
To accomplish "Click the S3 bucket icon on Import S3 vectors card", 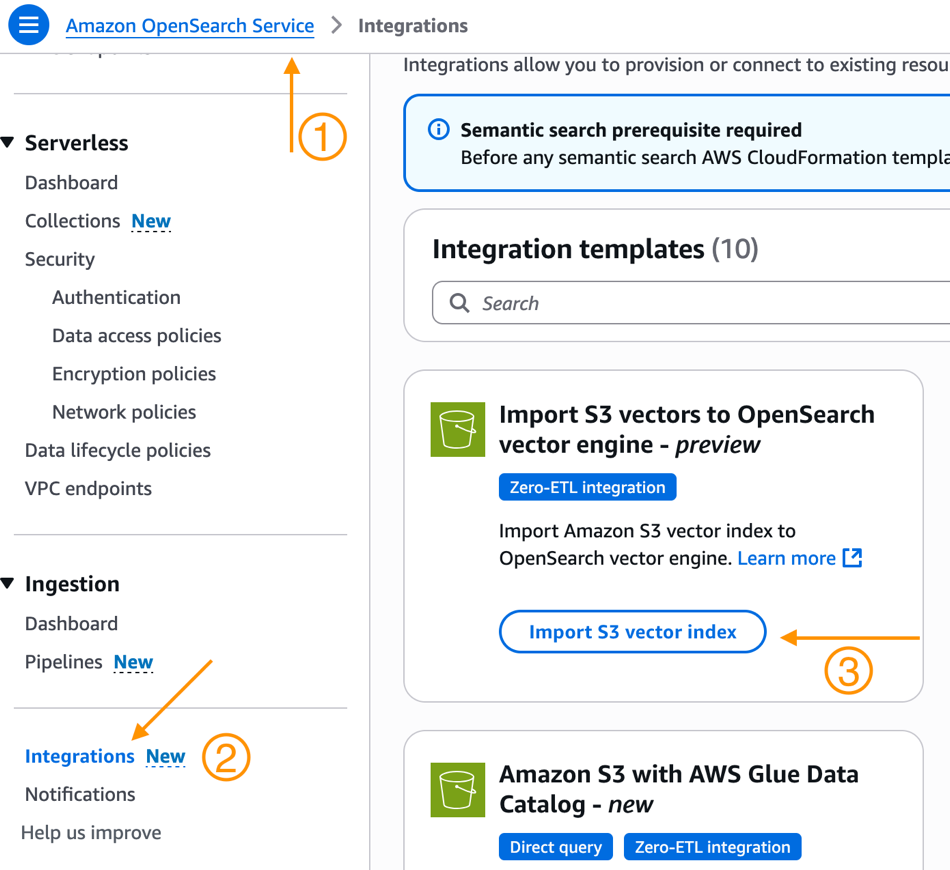I will 457,429.
